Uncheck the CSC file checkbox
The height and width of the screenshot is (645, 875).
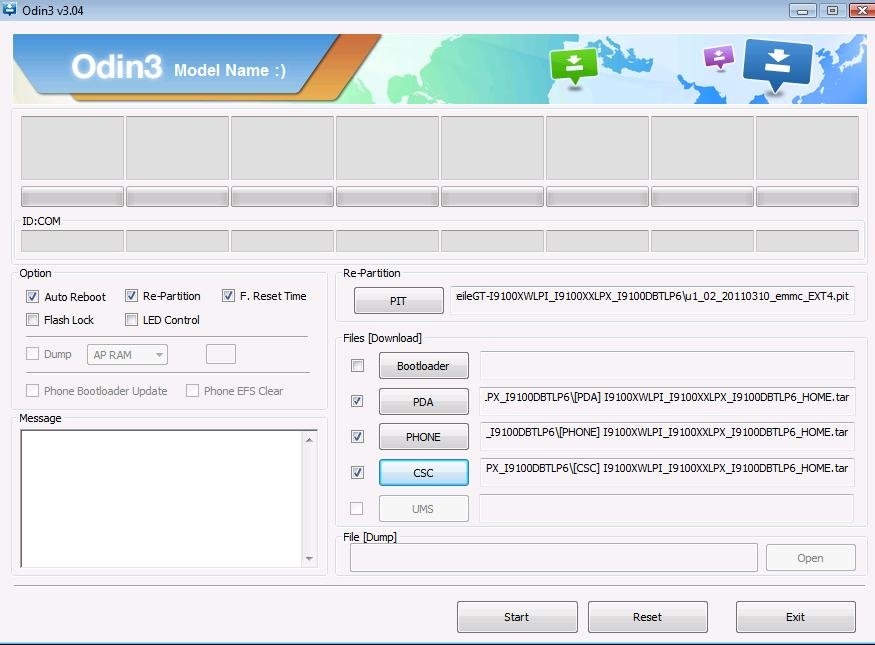pos(357,473)
